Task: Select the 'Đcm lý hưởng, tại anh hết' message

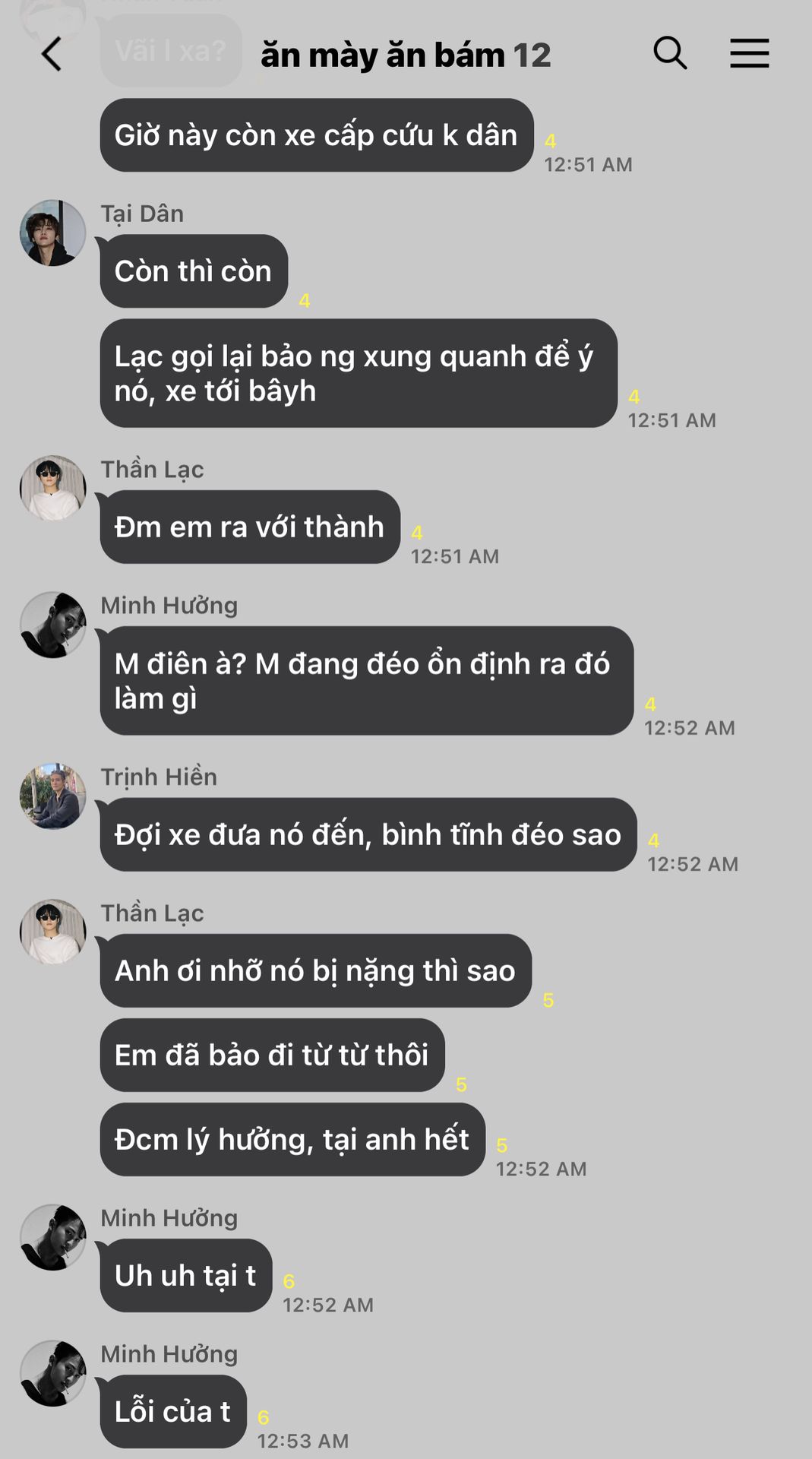Action: point(292,1140)
